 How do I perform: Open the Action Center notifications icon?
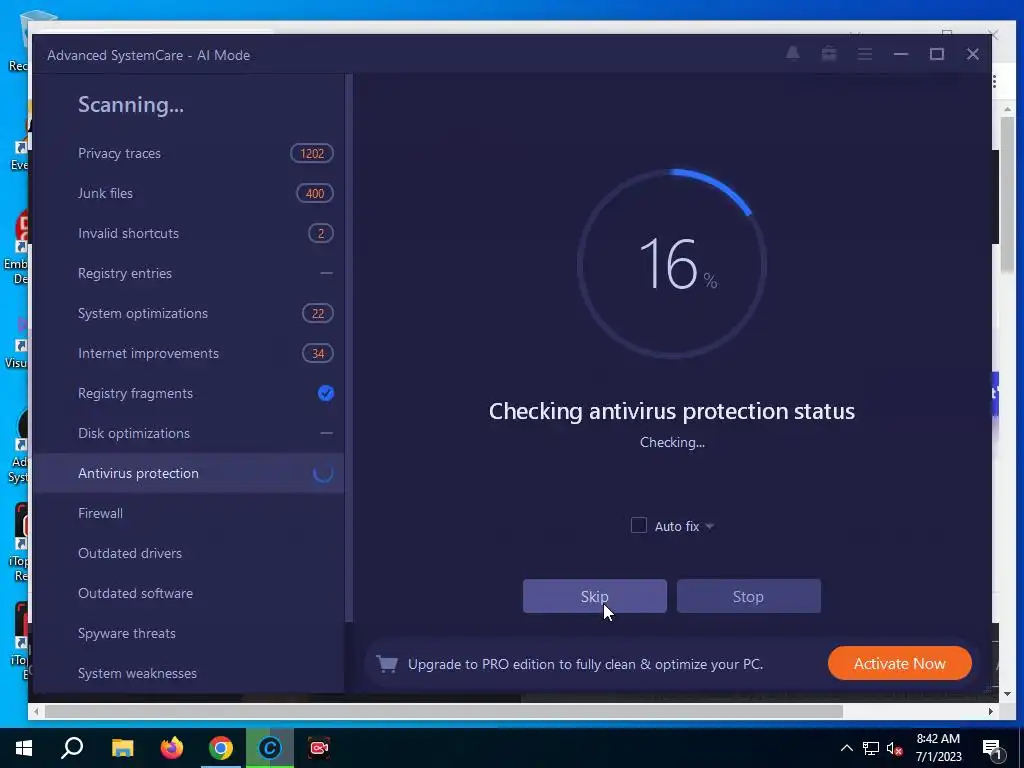[993, 748]
